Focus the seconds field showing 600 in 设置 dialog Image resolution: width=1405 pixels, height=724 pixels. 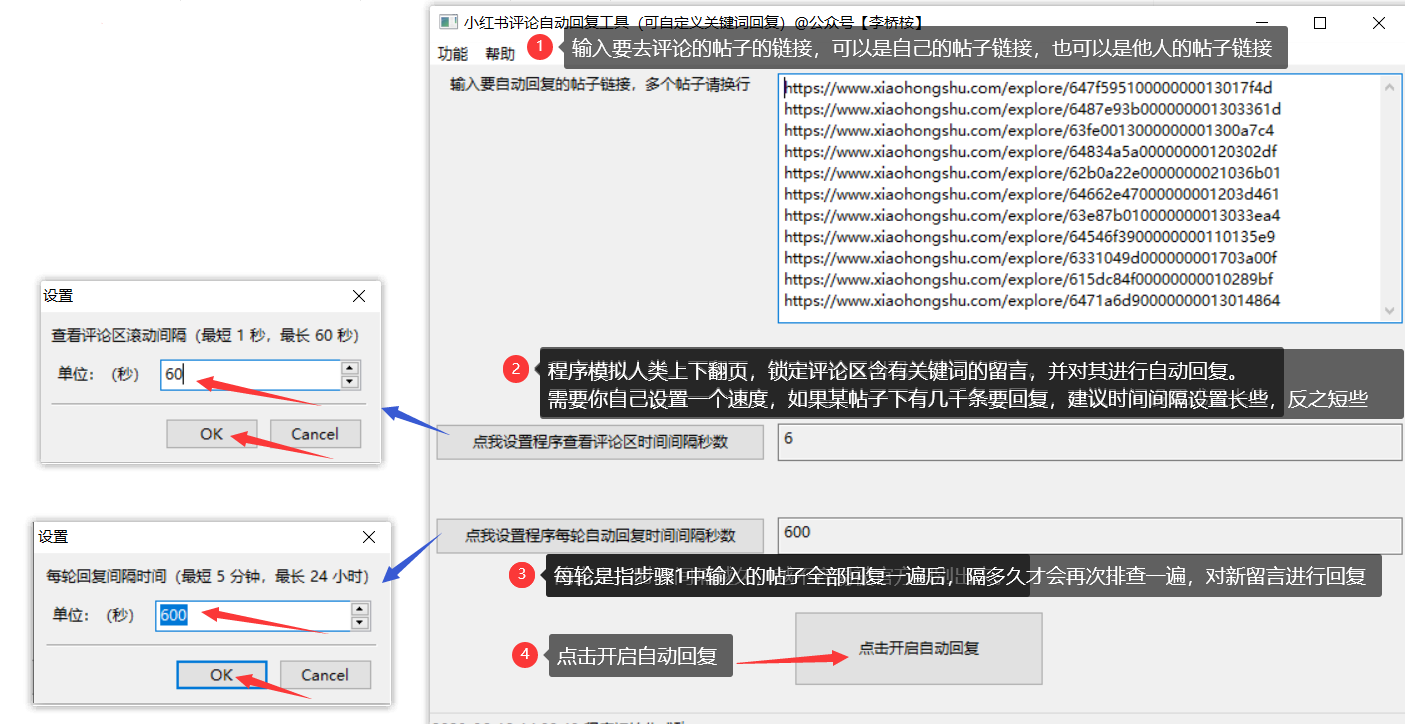[253, 615]
